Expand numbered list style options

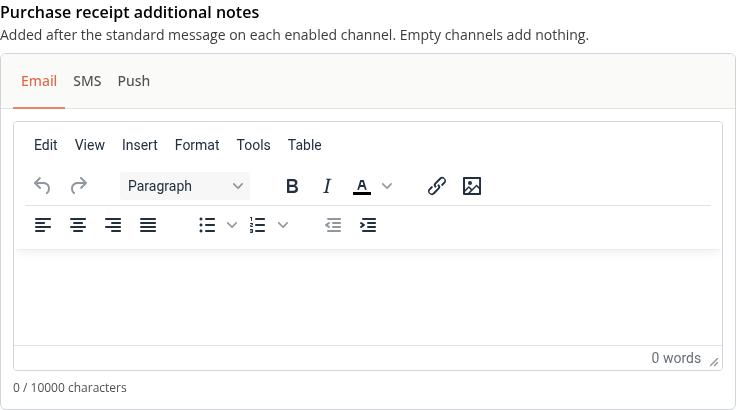pos(283,225)
